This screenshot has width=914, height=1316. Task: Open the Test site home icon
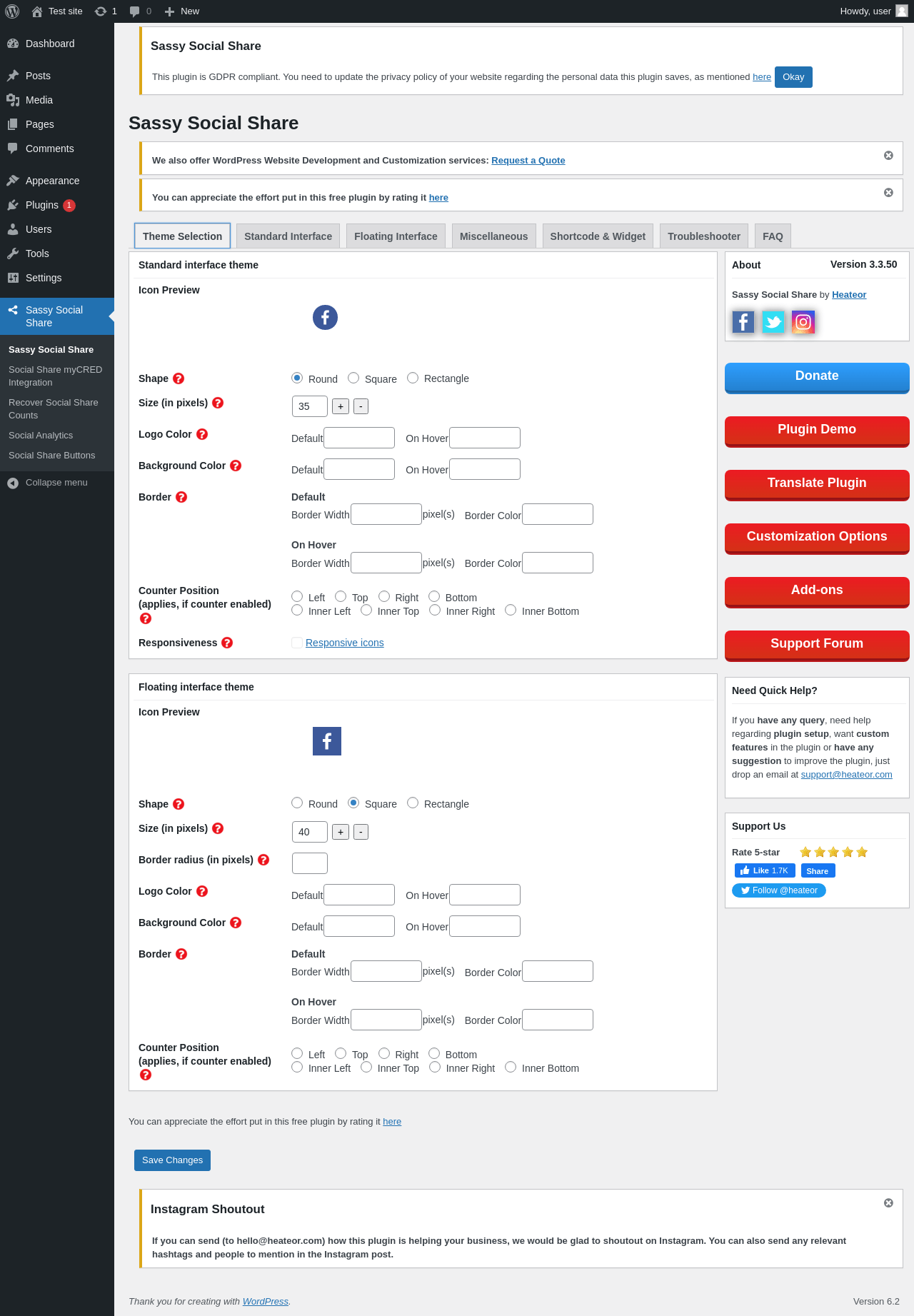37,11
